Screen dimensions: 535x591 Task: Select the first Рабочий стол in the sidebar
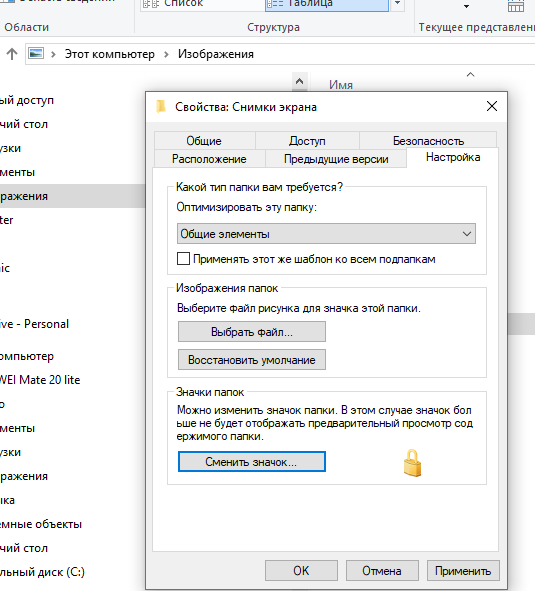tap(24, 124)
